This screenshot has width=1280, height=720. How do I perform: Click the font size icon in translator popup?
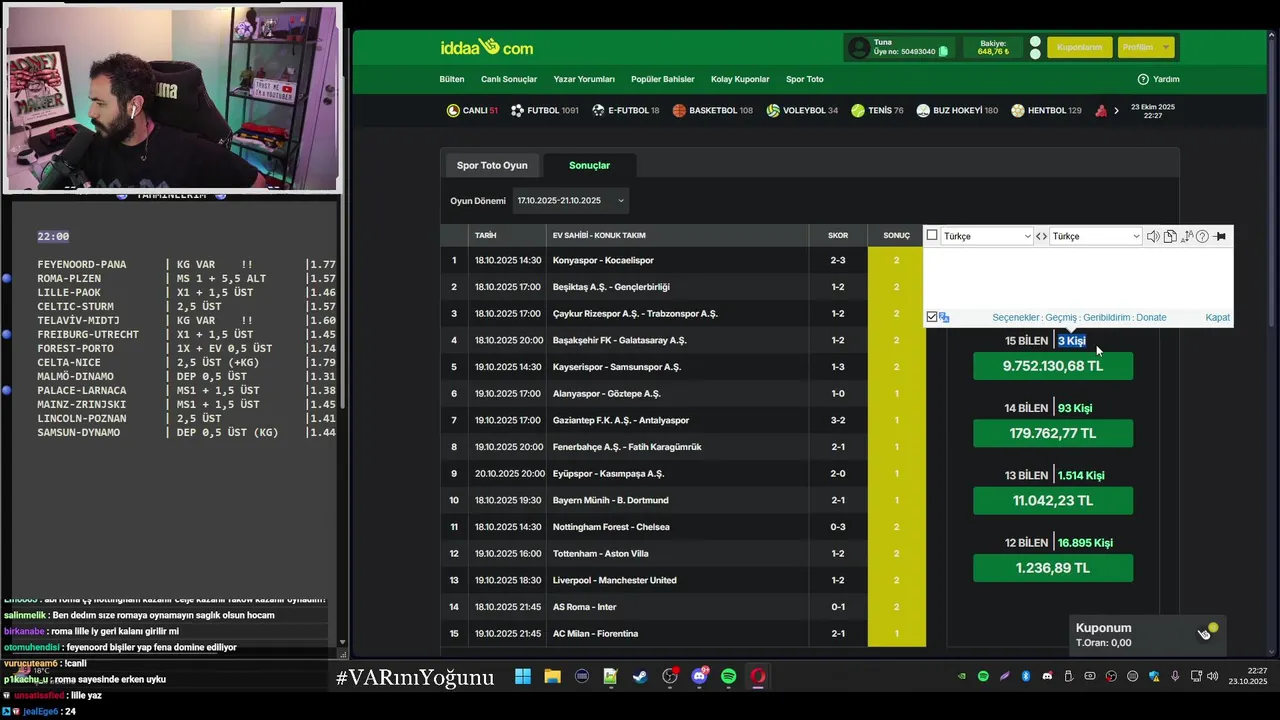click(x=1187, y=236)
